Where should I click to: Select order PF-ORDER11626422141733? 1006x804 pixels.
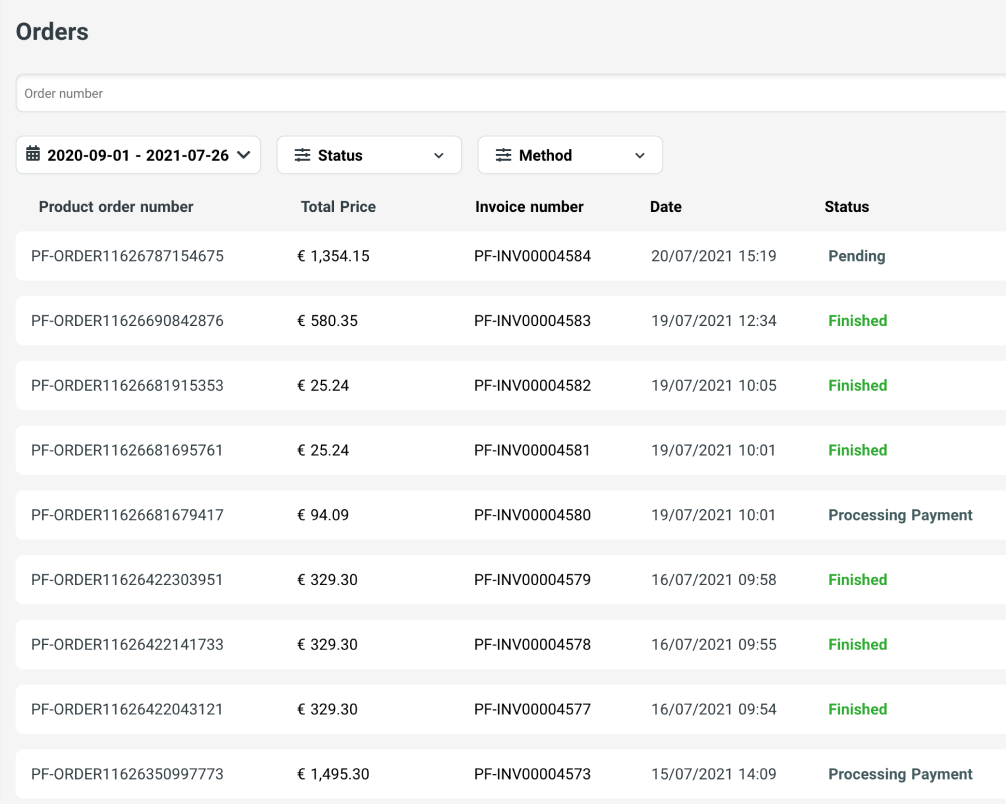(127, 645)
